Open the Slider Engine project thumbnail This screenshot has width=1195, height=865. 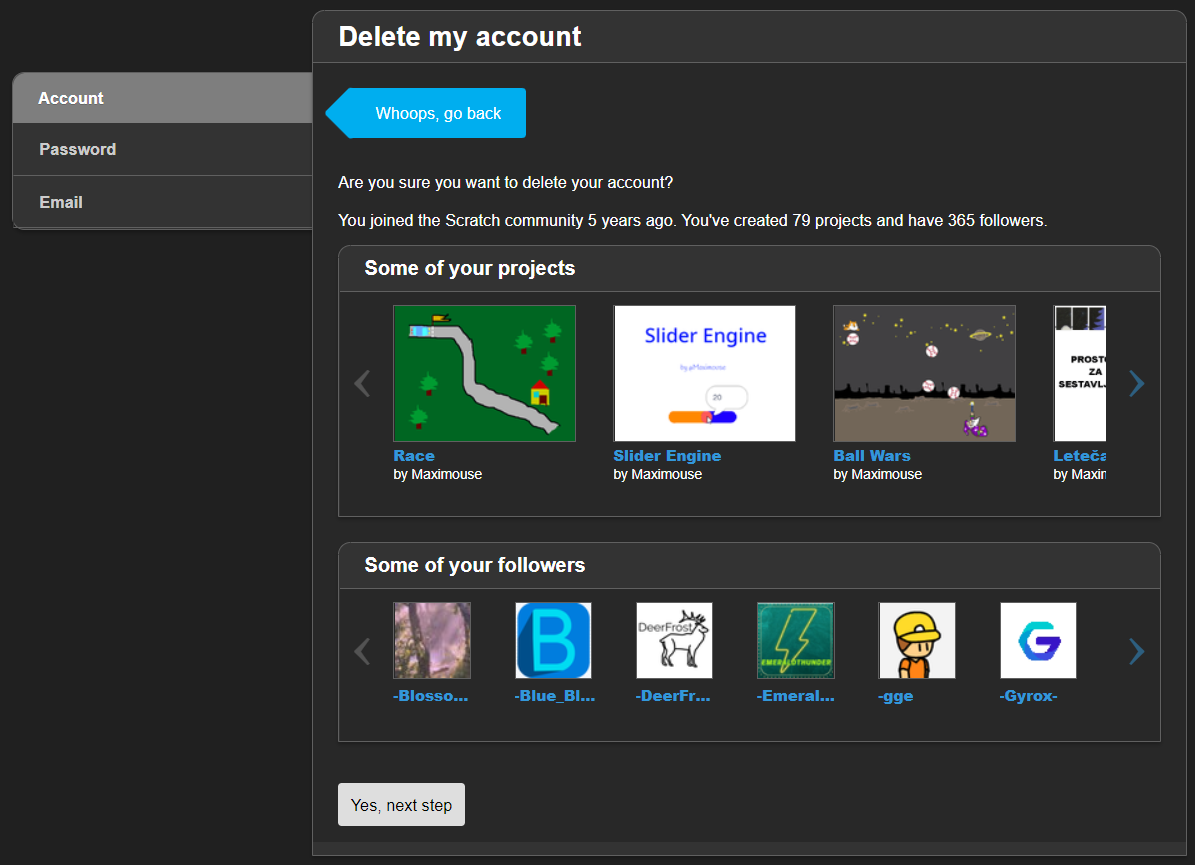click(x=704, y=373)
